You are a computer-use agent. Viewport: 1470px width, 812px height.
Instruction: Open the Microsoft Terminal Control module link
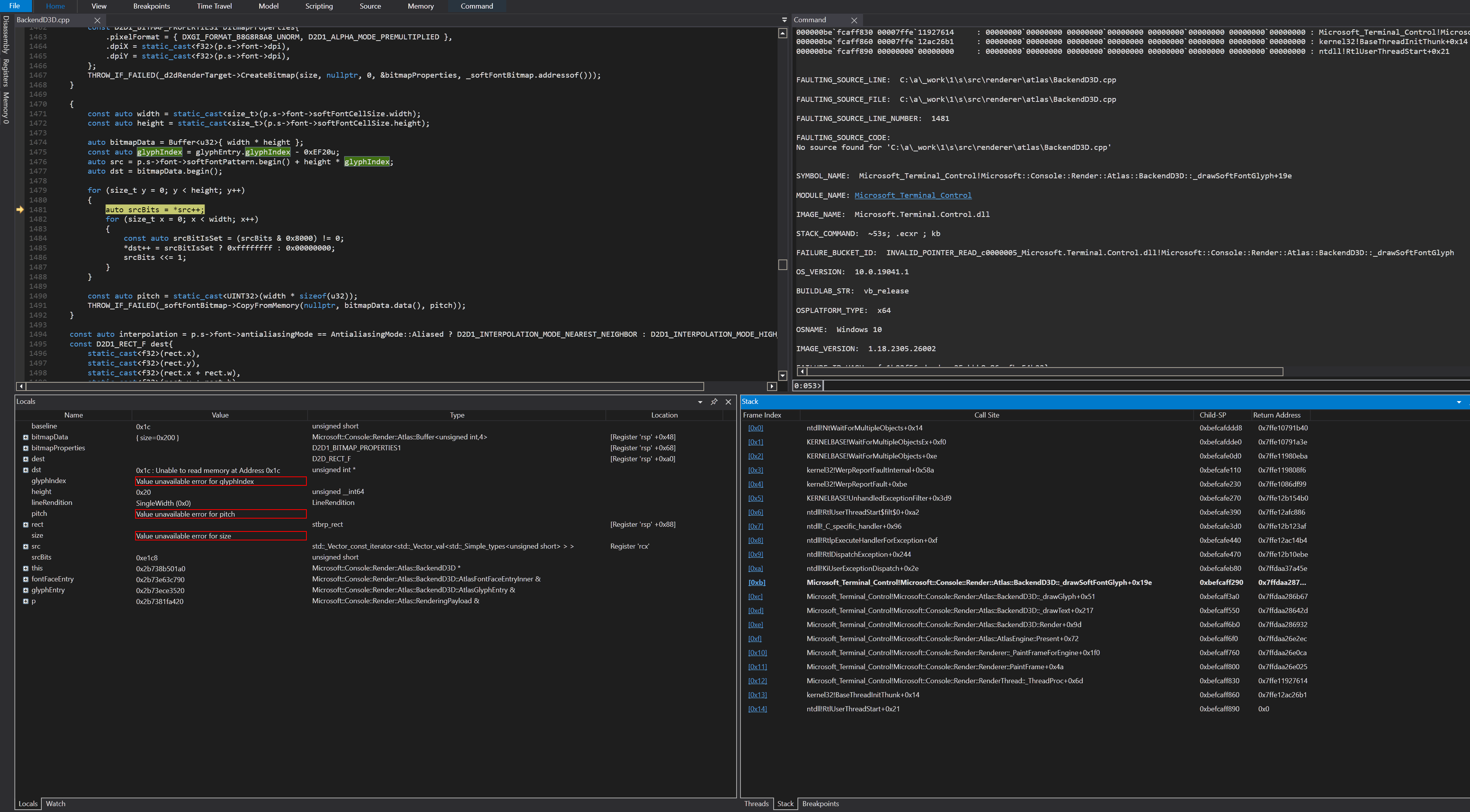click(x=913, y=195)
